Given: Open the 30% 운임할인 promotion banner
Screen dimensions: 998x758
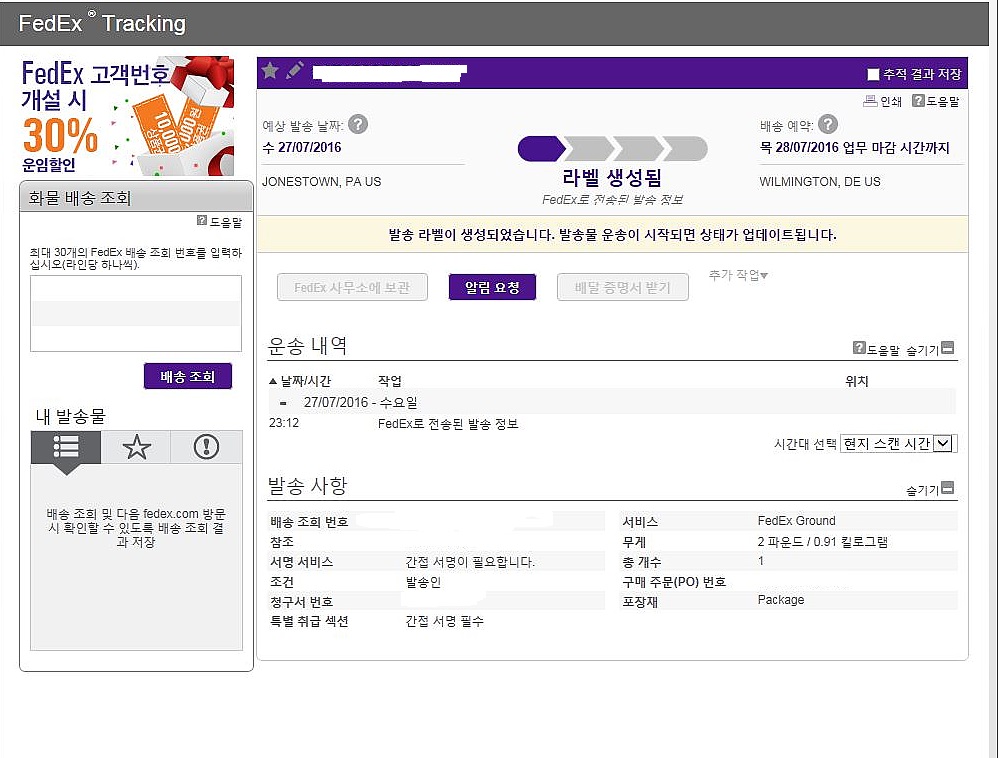Looking at the screenshot, I should [127, 116].
